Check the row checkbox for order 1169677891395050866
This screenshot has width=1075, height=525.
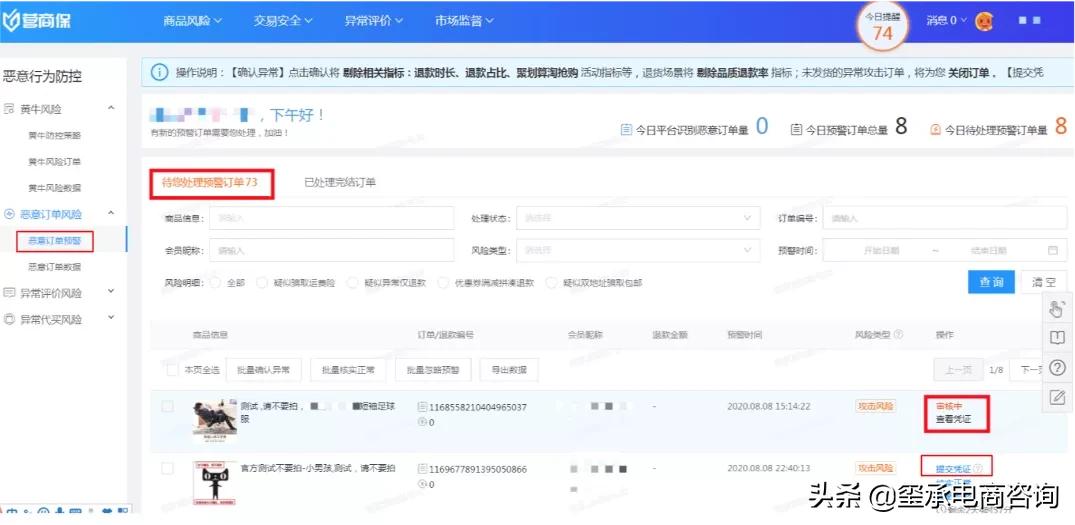click(x=167, y=469)
